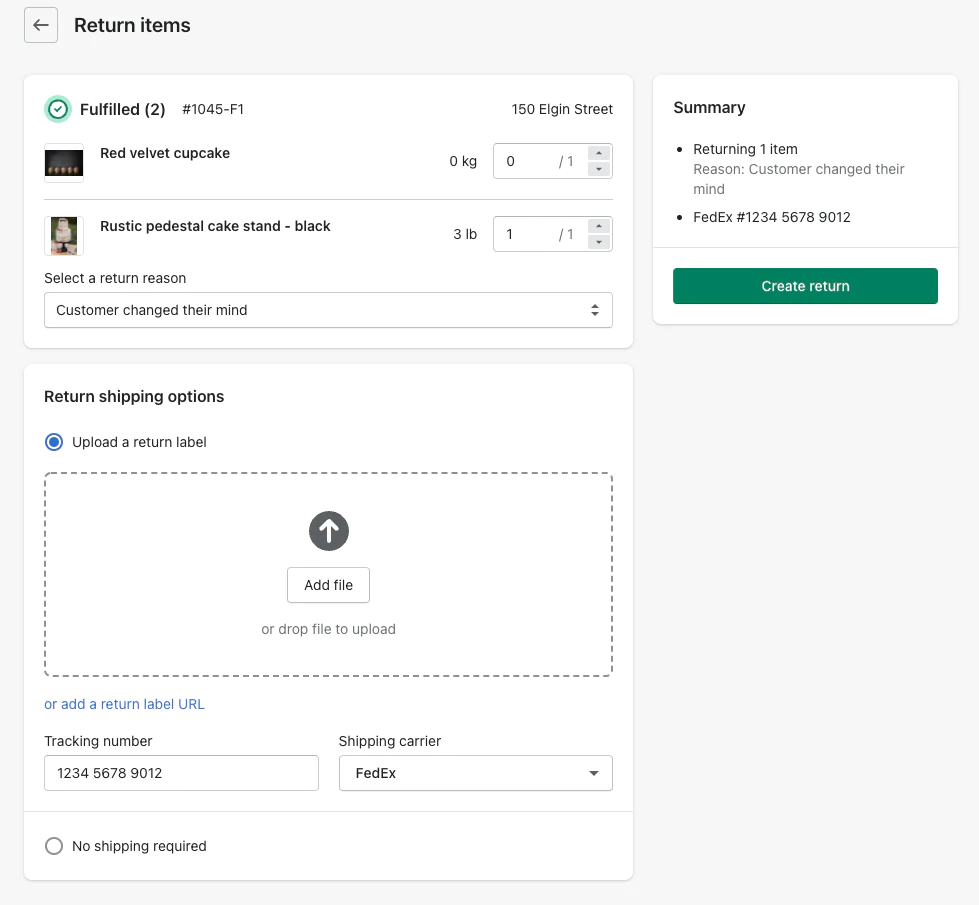This screenshot has height=905, width=979.
Task: Select the No shipping required option
Action: (54, 846)
